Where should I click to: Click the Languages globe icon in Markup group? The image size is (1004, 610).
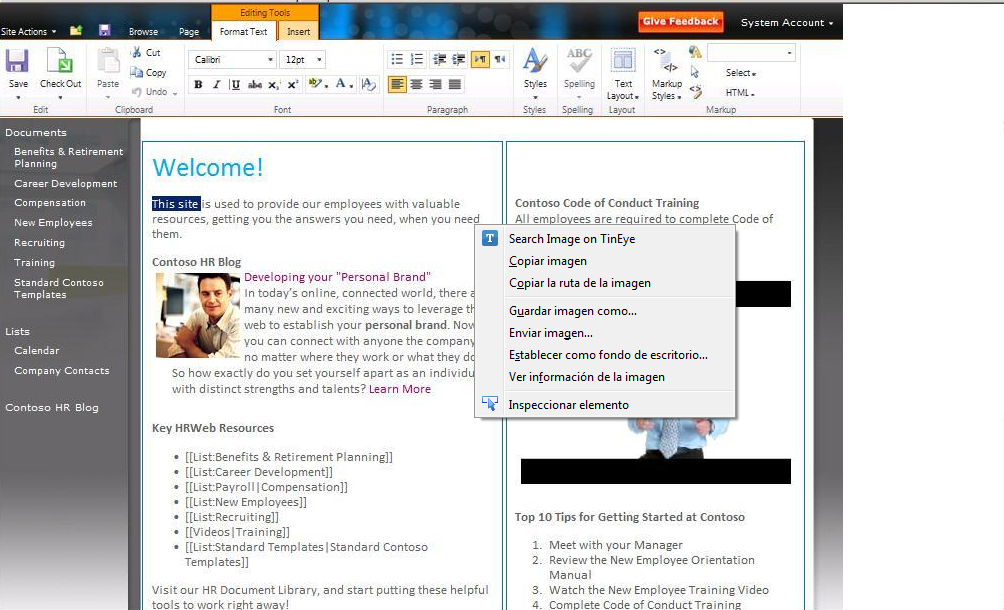(695, 52)
